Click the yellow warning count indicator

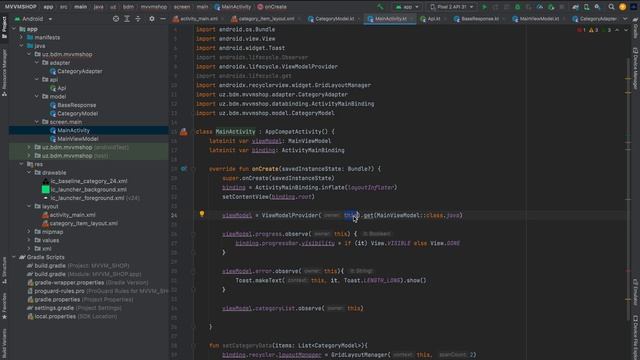coord(593,30)
